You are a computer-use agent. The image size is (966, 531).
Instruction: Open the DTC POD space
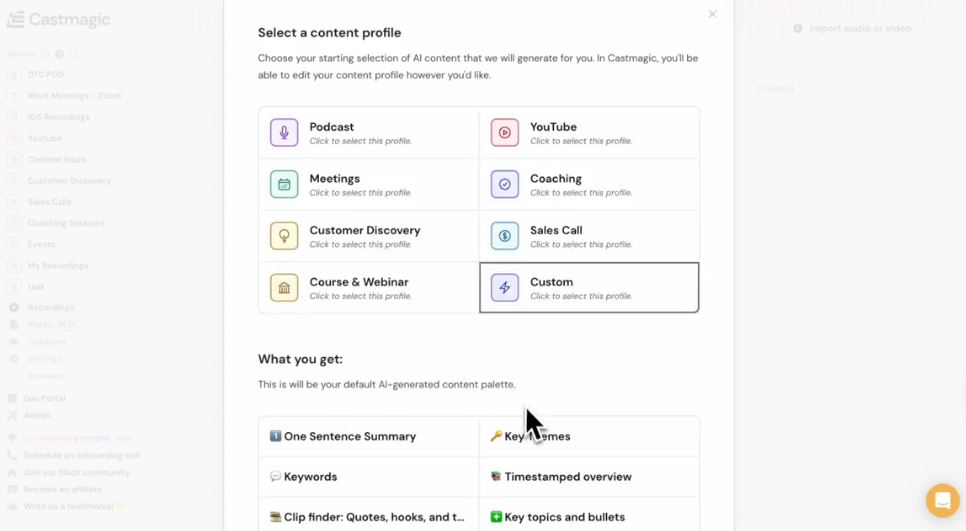(45, 75)
